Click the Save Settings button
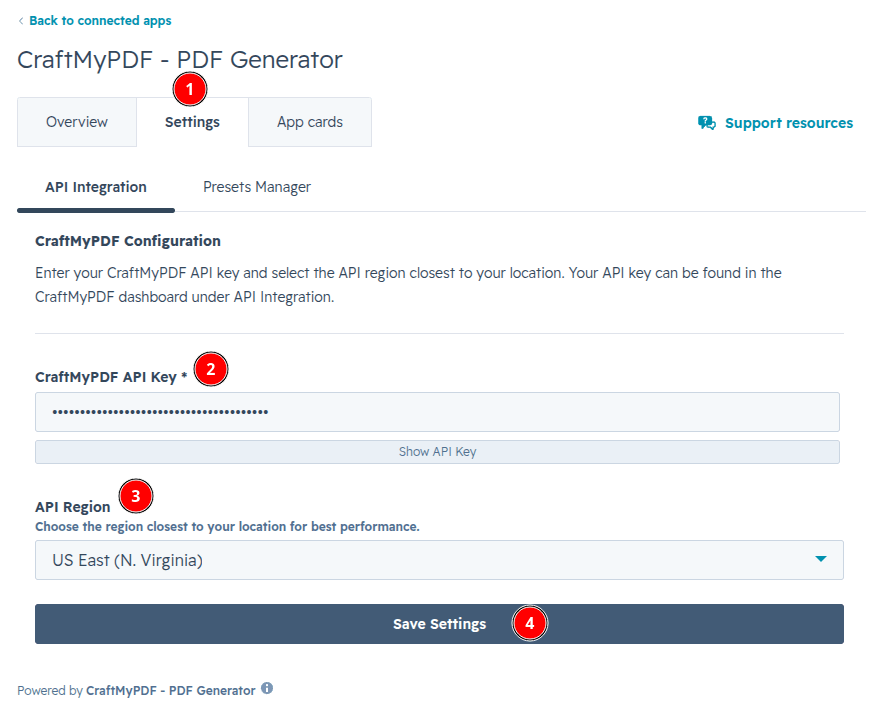The image size is (876, 718). [x=439, y=624]
